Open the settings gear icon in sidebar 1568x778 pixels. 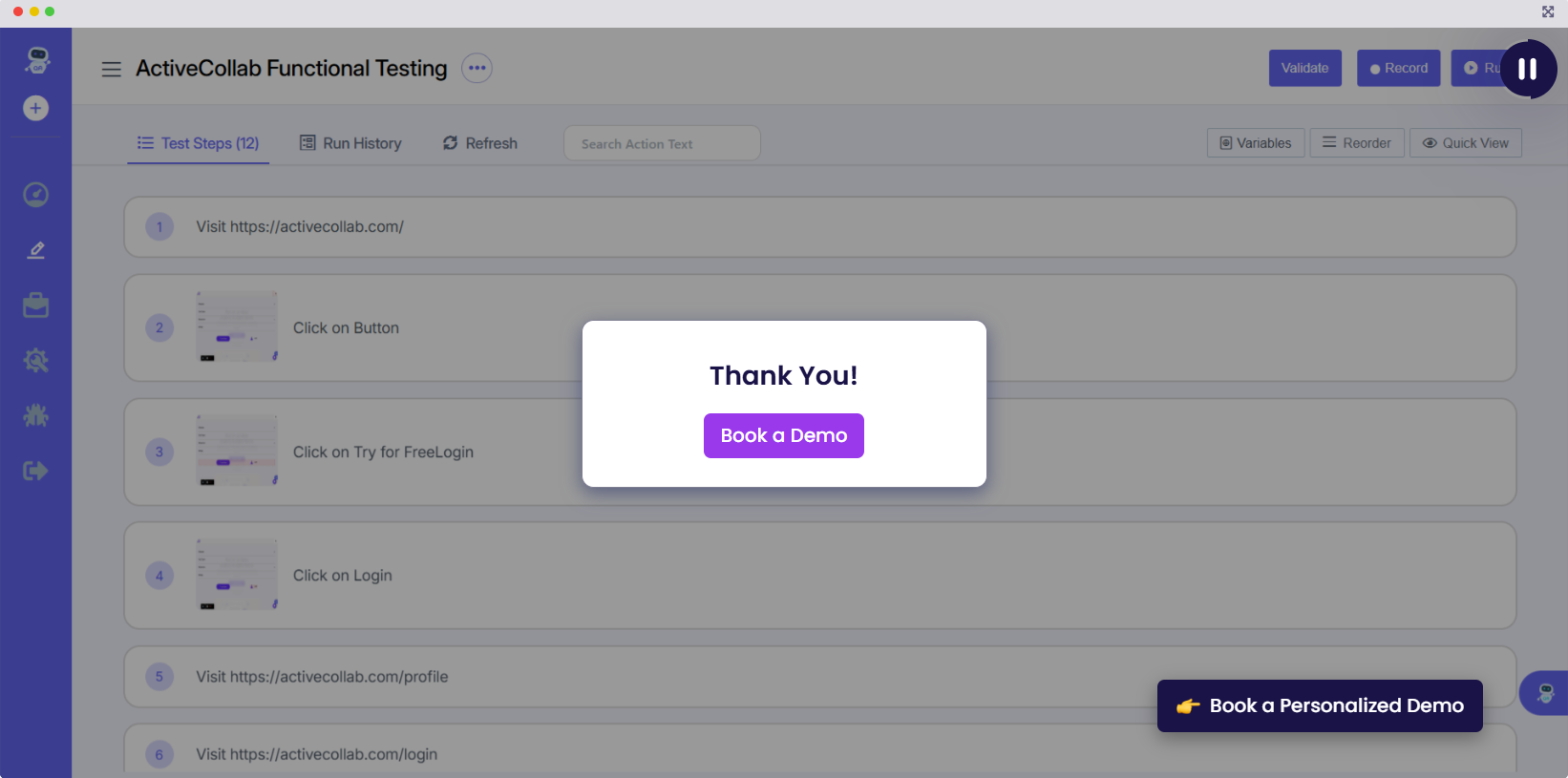click(35, 360)
